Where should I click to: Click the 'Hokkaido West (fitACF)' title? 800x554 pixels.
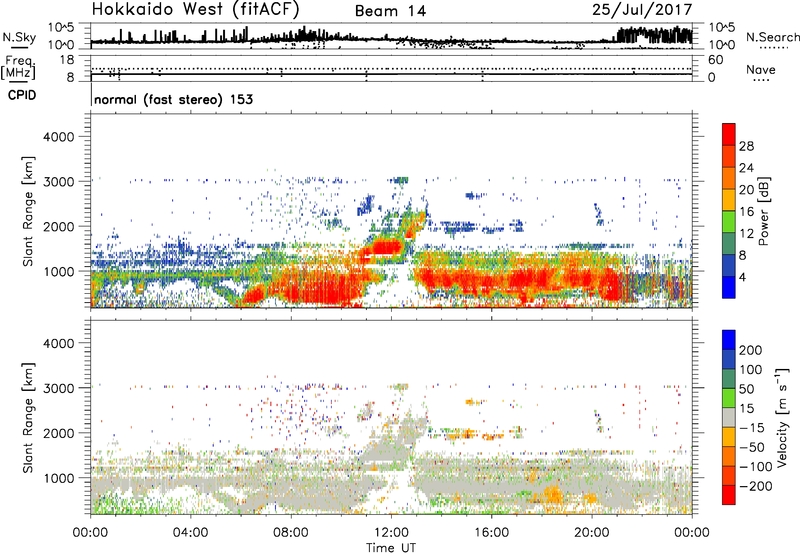click(x=195, y=10)
